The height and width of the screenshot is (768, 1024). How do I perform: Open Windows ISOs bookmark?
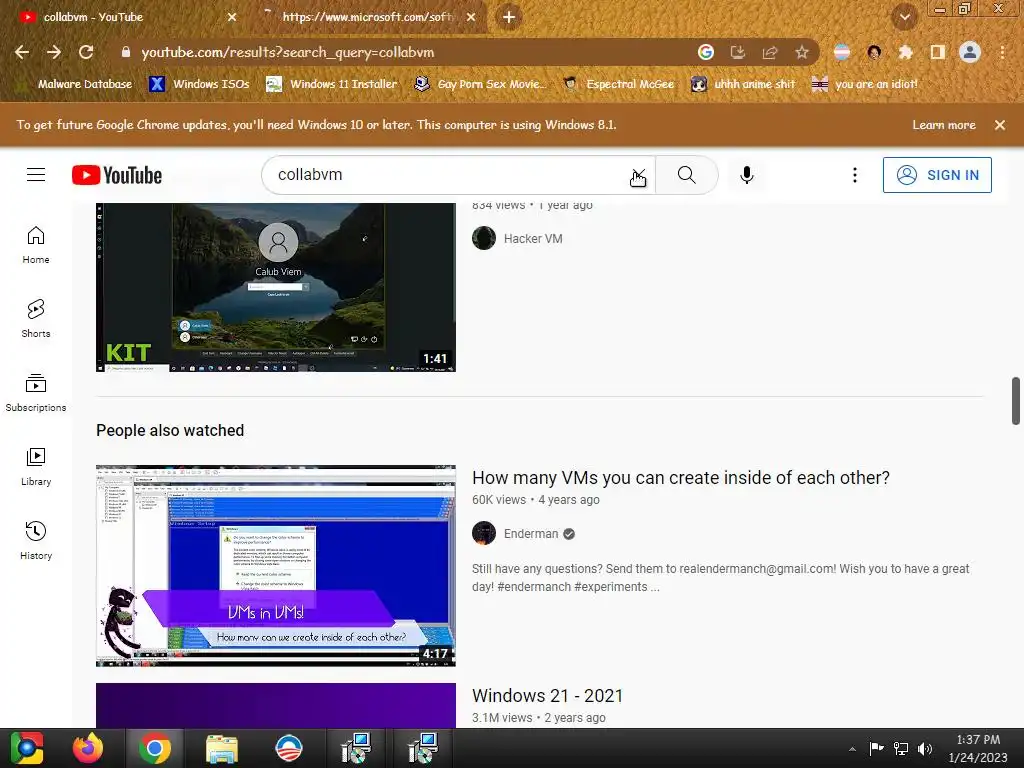[x=200, y=84]
